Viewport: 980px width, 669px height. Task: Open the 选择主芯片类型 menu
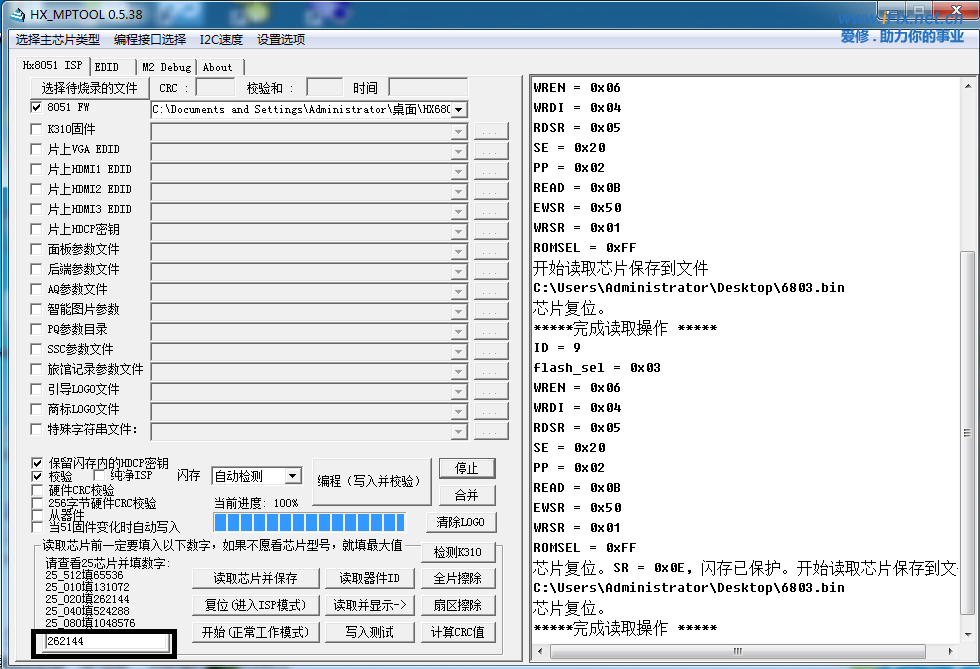[57, 40]
